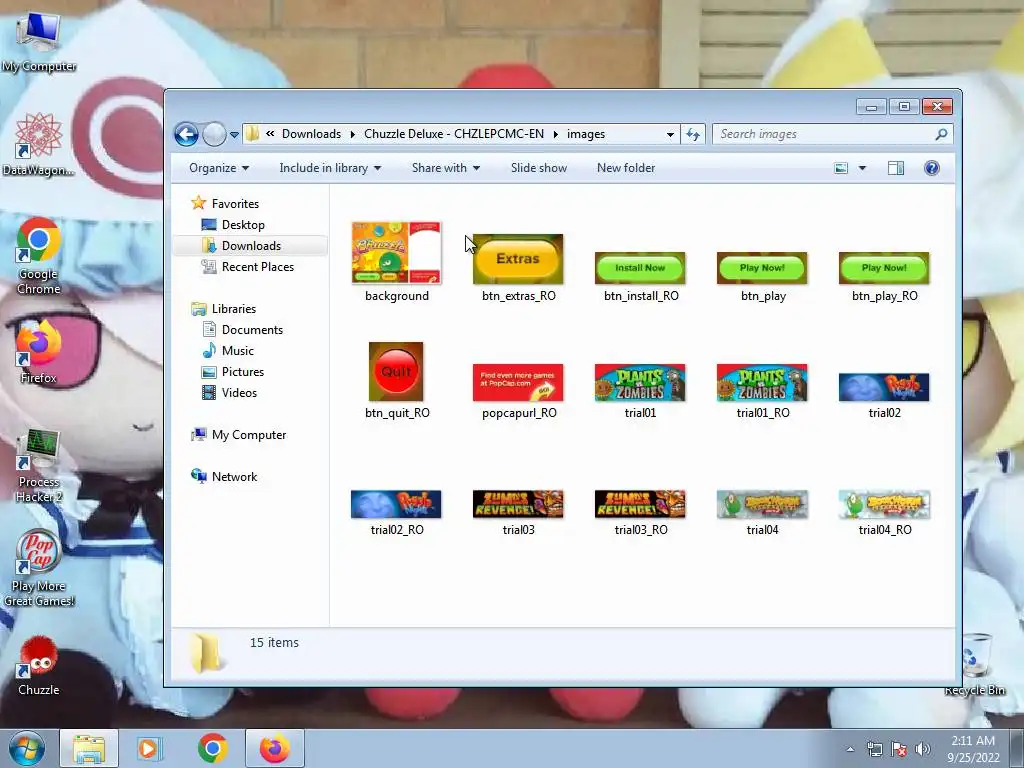Viewport: 1024px width, 768px height.
Task: Open the Videos library
Action: [239, 392]
